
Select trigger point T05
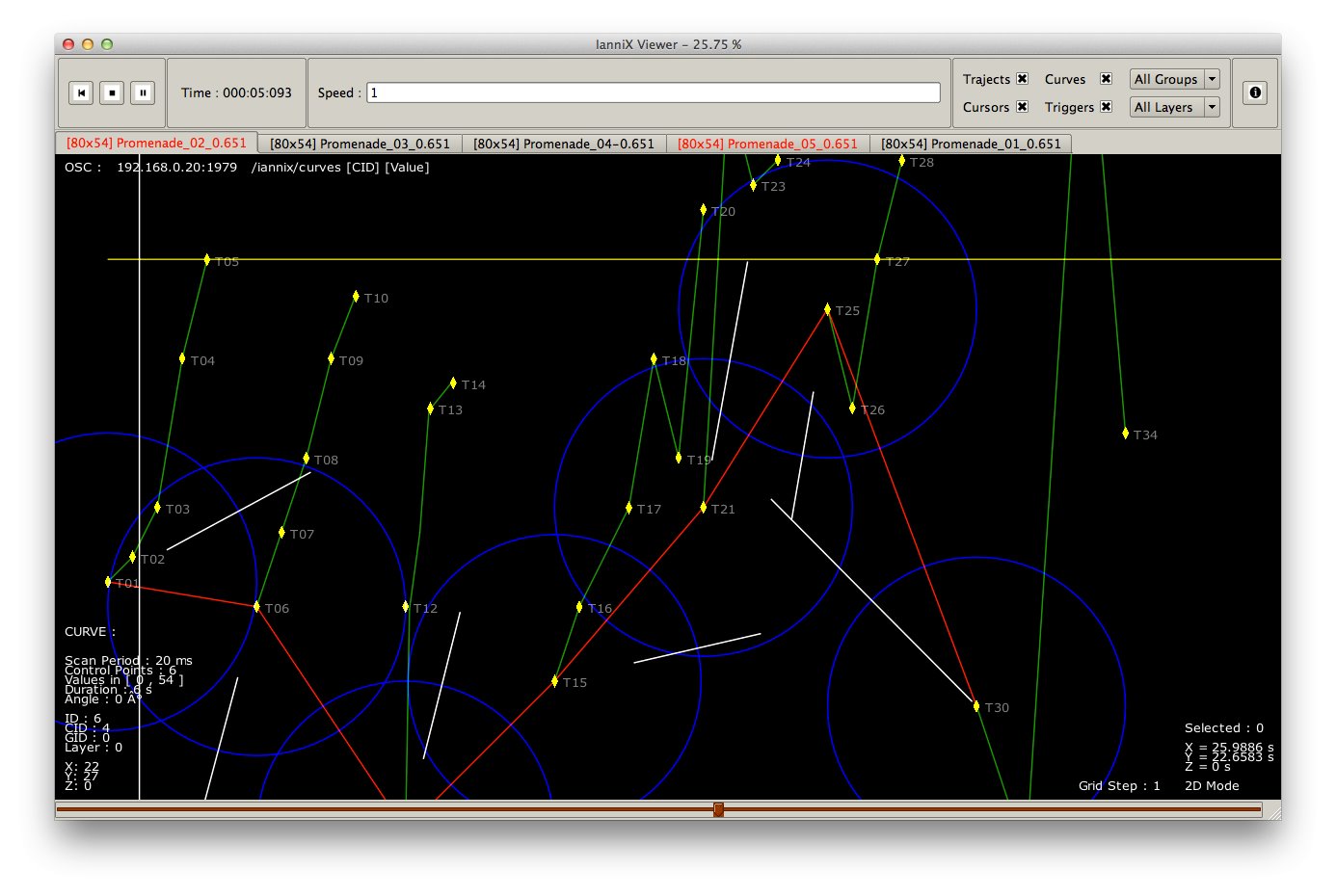point(207,259)
